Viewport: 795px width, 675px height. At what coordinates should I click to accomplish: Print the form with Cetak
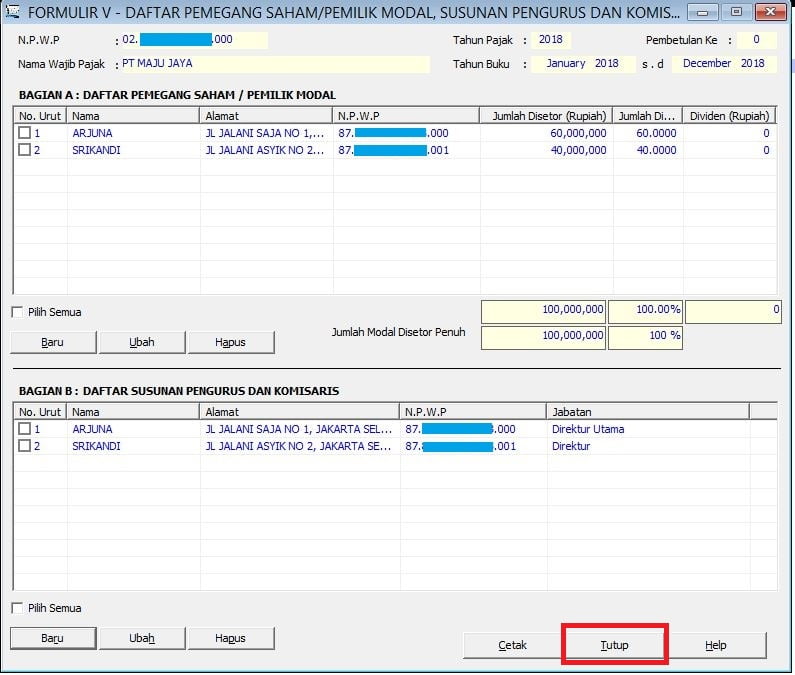[x=512, y=646]
